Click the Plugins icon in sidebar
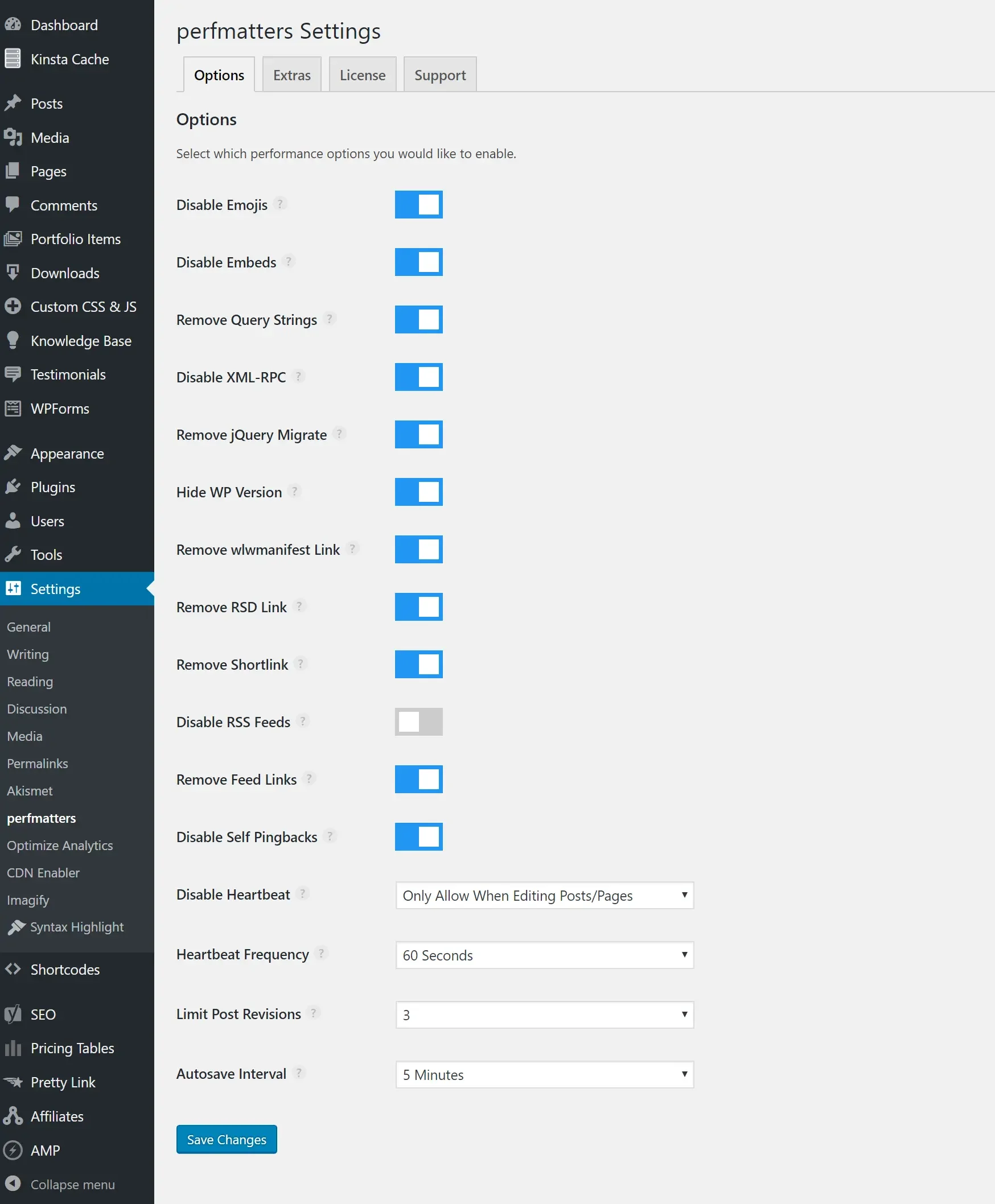 (14, 487)
